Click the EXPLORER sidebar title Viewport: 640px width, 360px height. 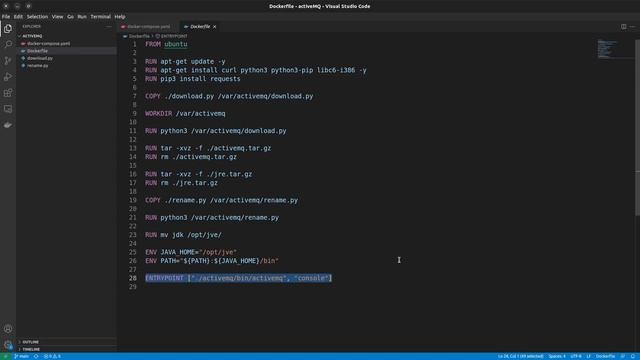click(31, 27)
